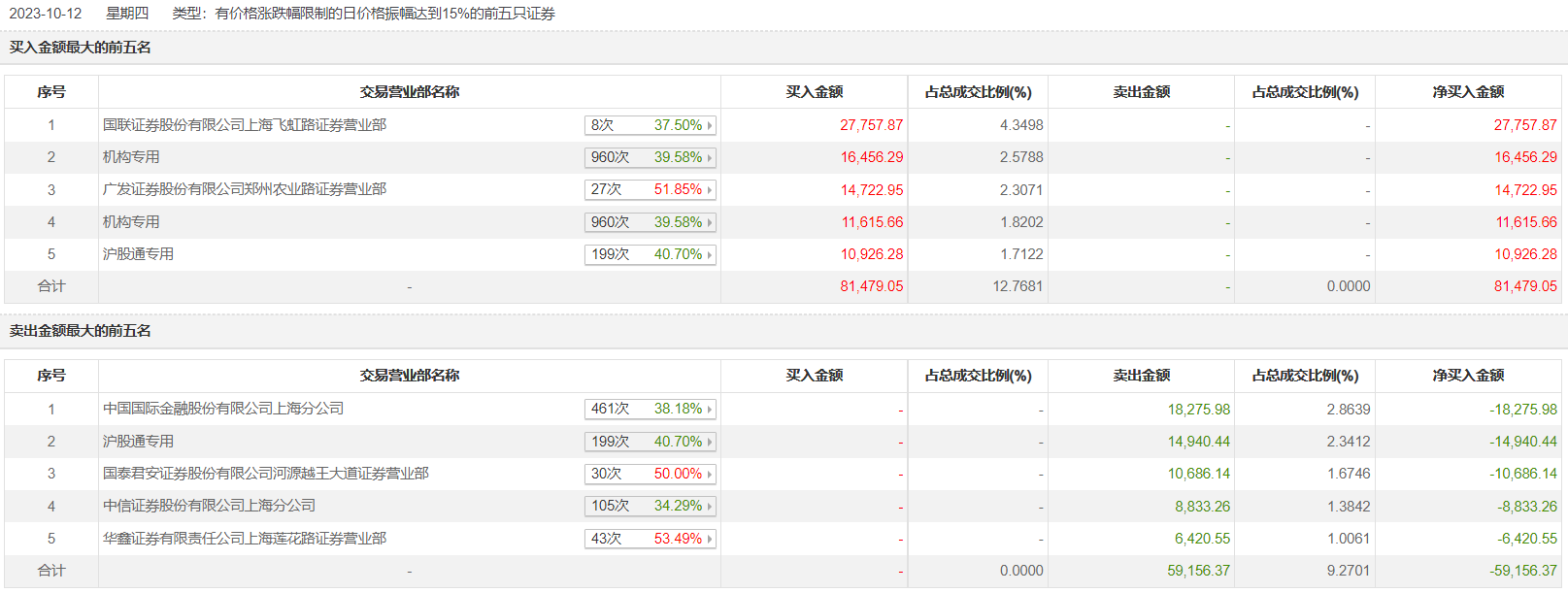Image resolution: width=1568 pixels, height=593 pixels.
Task: Click arrow icon beside 50.00% in 30次 box
Action: tap(710, 475)
